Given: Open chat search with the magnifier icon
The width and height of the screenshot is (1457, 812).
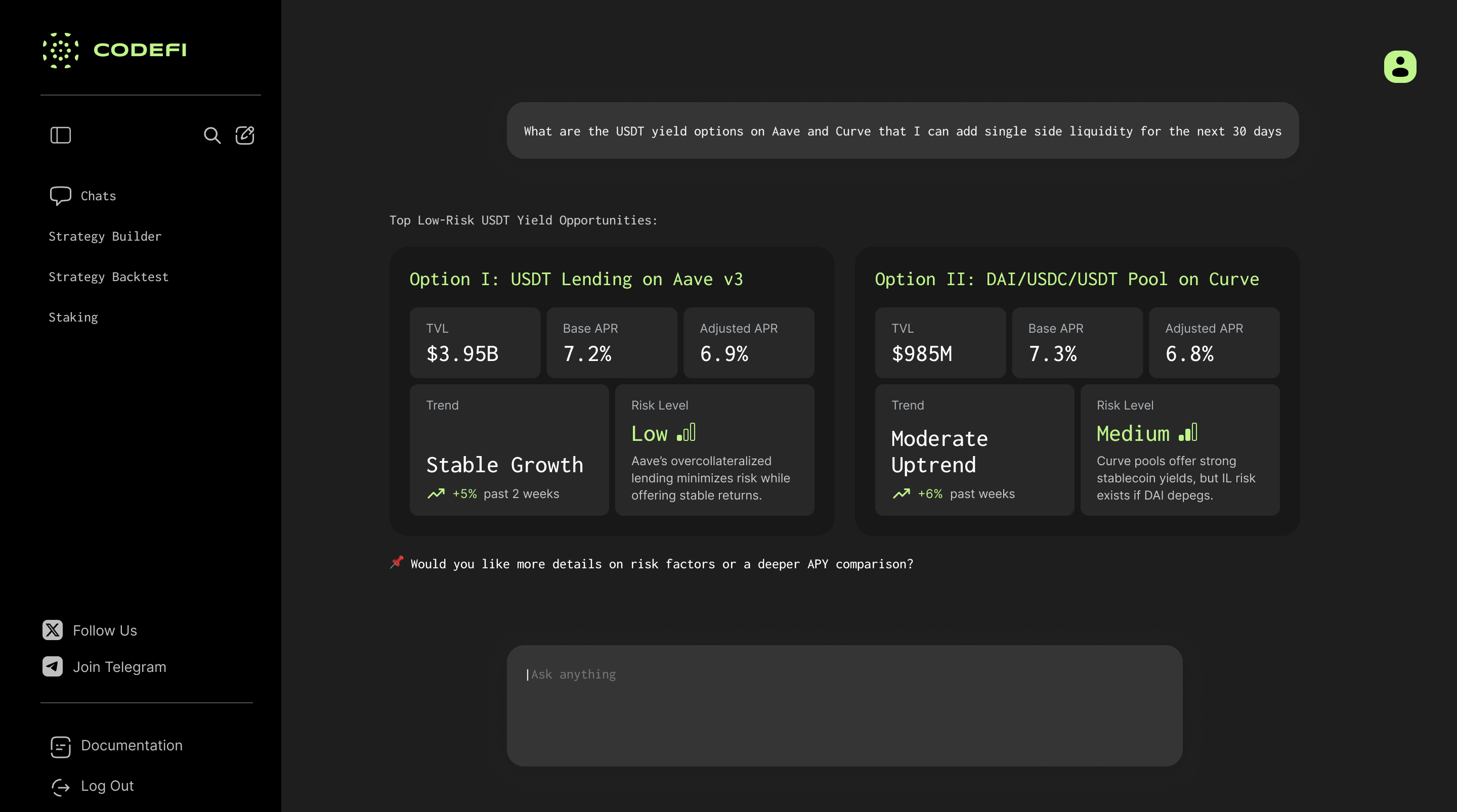Looking at the screenshot, I should (212, 136).
